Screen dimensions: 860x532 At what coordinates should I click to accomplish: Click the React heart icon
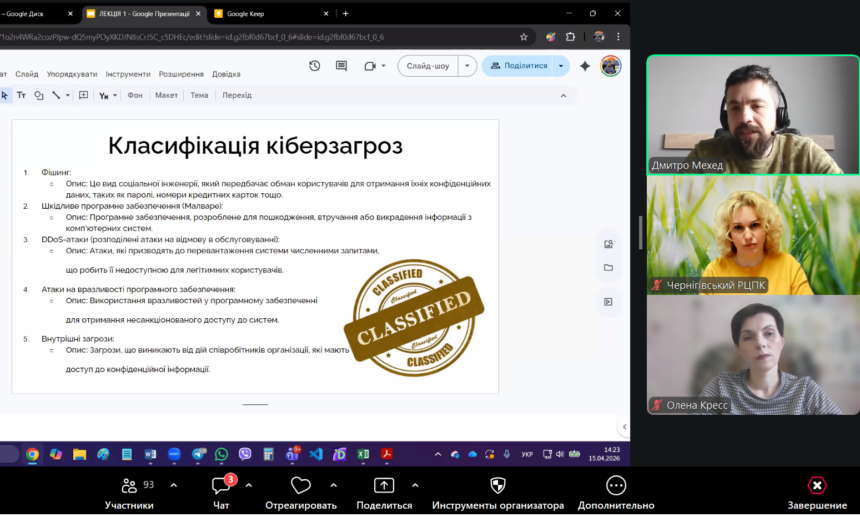[x=300, y=486]
